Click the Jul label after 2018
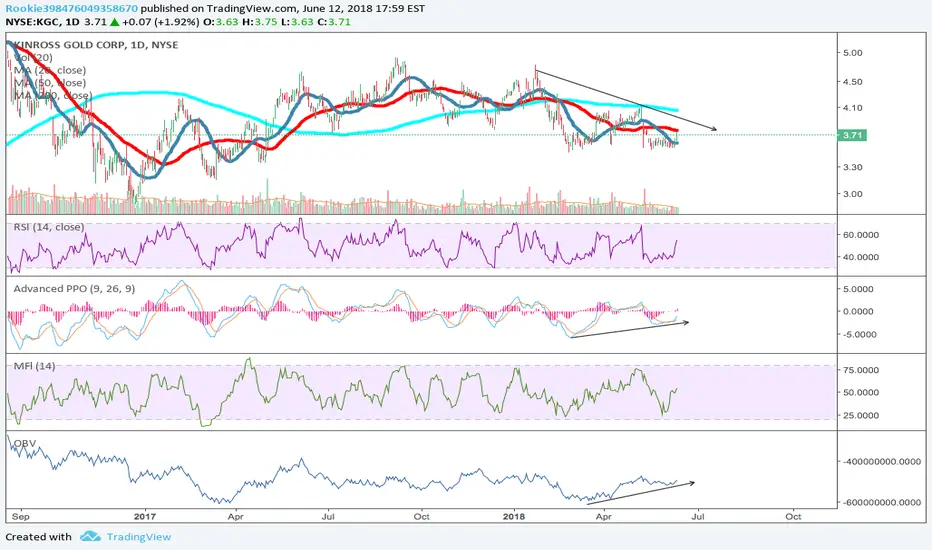Image resolution: width=932 pixels, height=550 pixels. pyautogui.click(x=698, y=517)
